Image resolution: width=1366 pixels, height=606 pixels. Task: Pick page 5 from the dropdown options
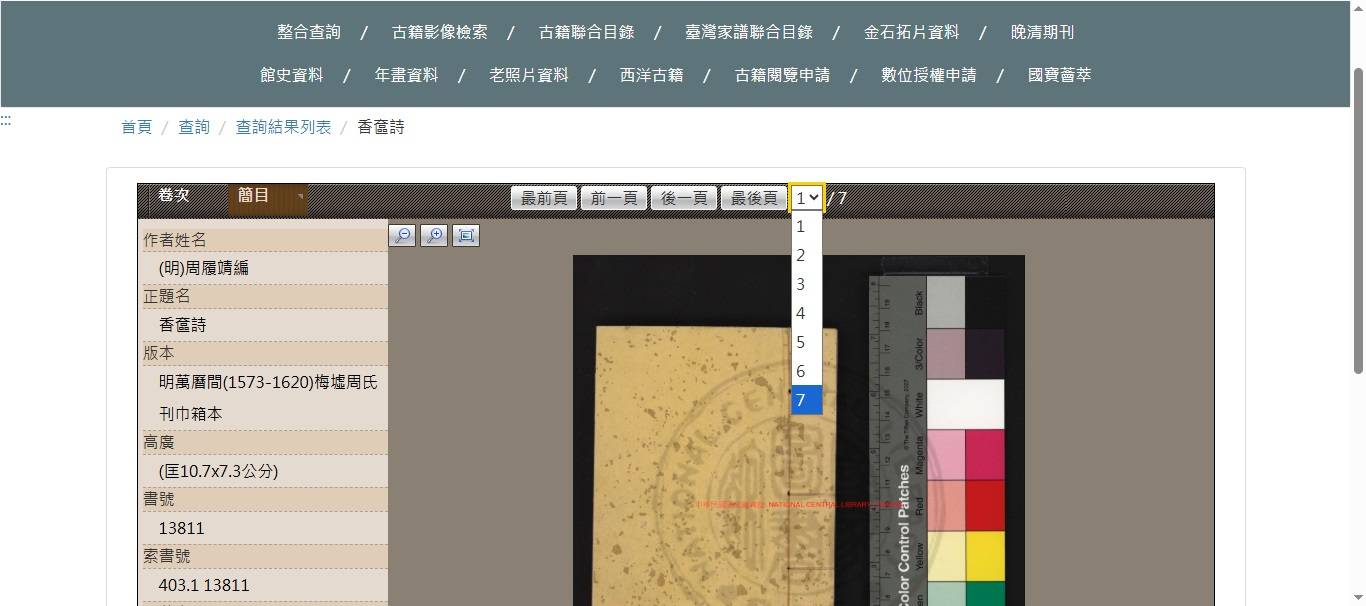[x=806, y=342]
